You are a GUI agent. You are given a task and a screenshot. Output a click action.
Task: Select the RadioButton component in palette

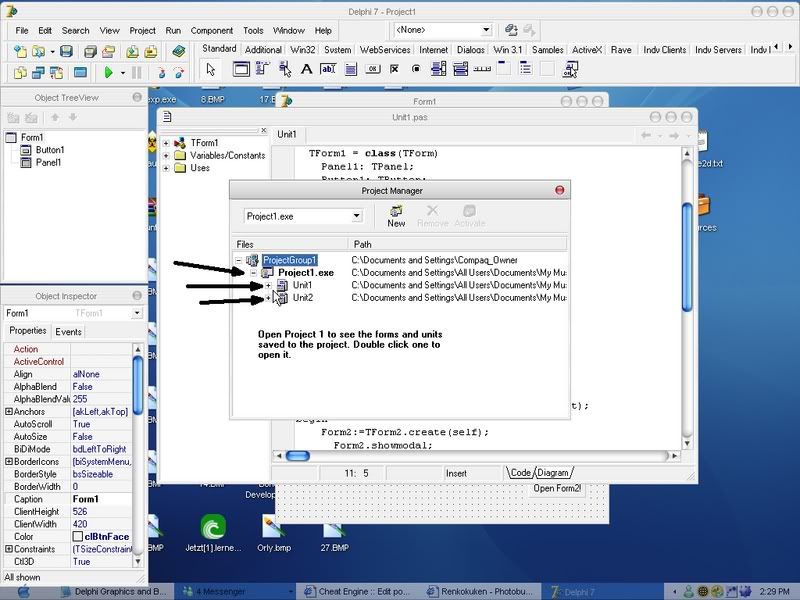[416, 69]
